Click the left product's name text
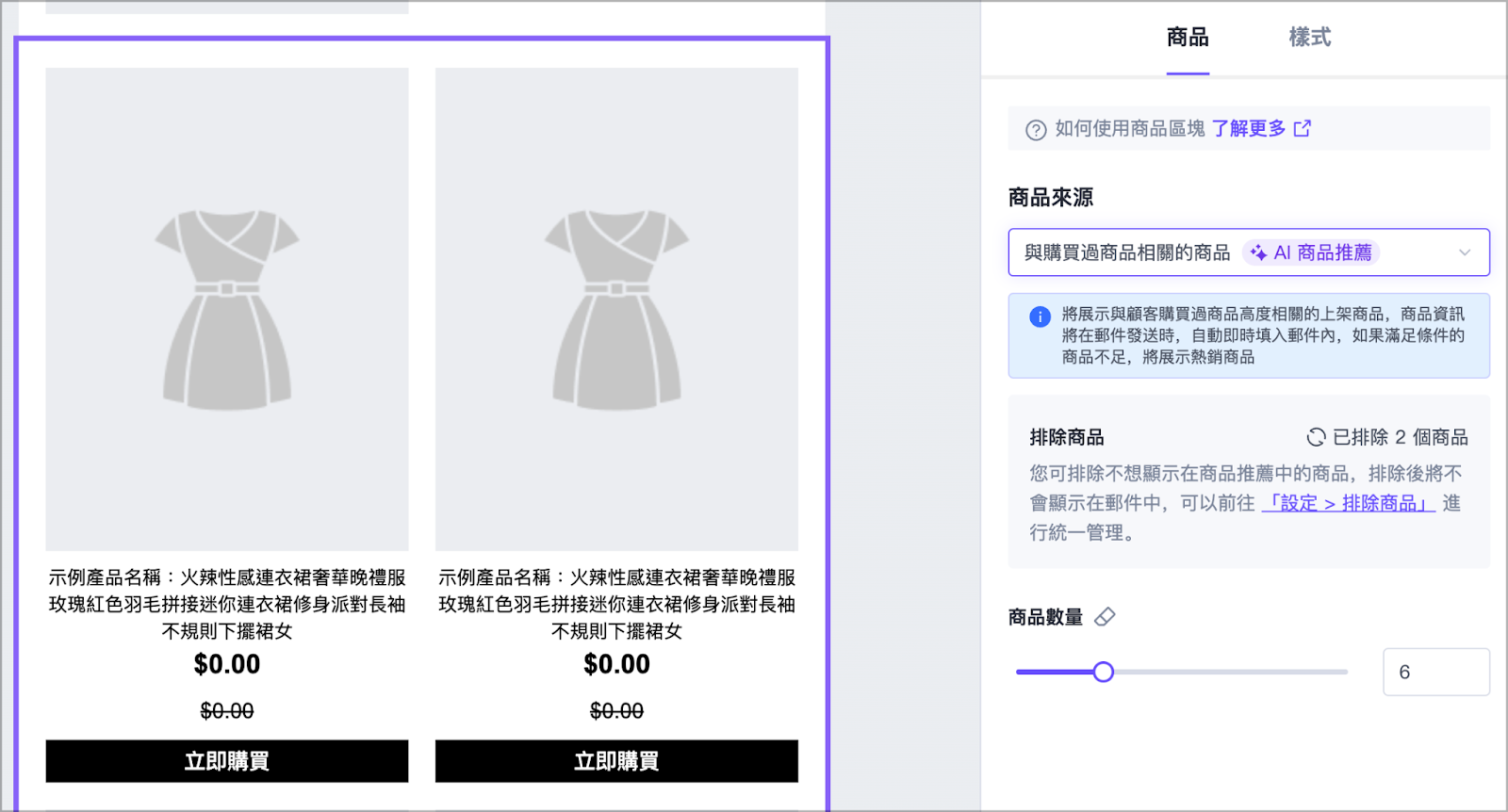The image size is (1508, 812). (x=227, y=604)
